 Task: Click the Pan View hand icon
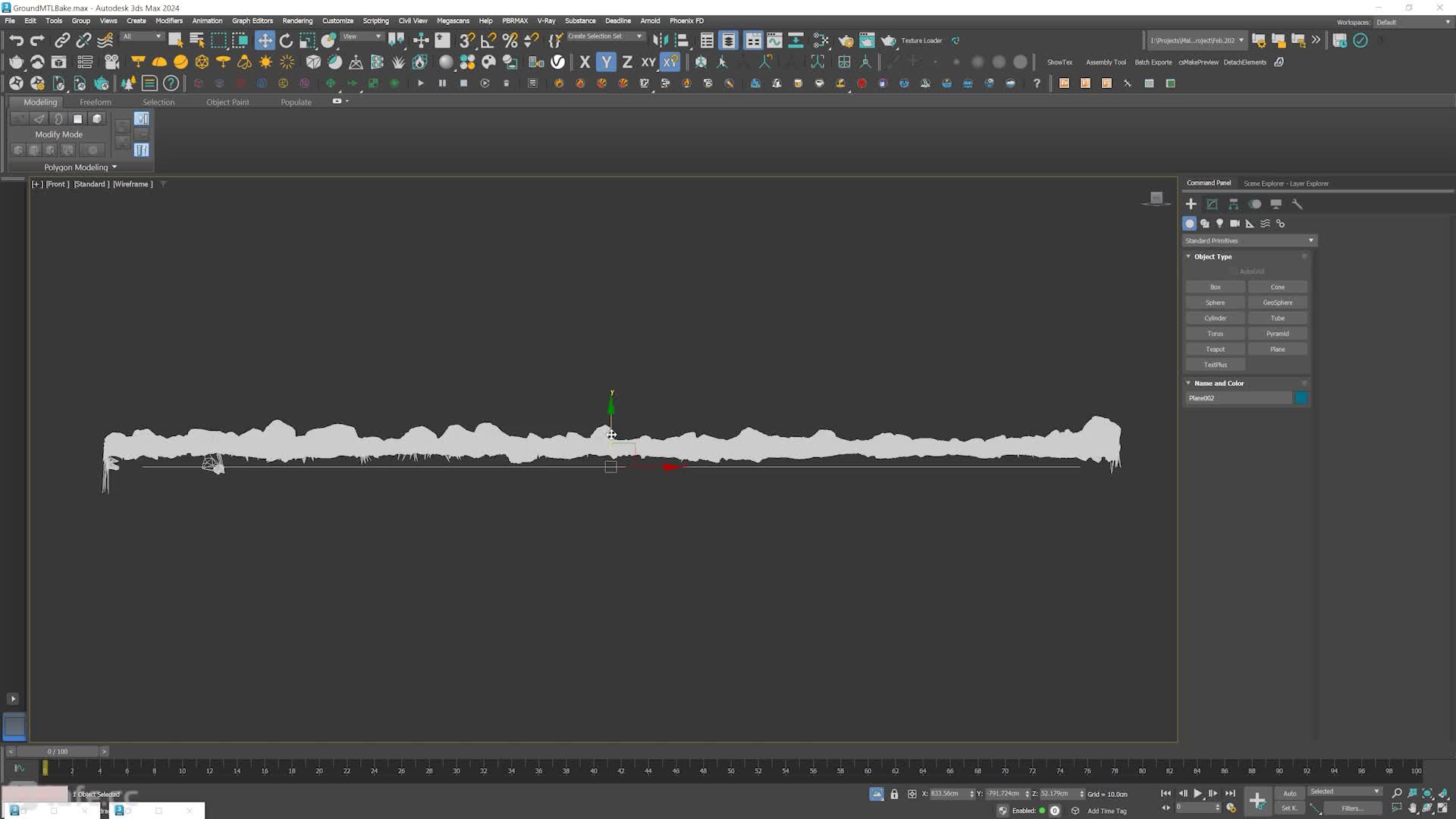[1412, 808]
